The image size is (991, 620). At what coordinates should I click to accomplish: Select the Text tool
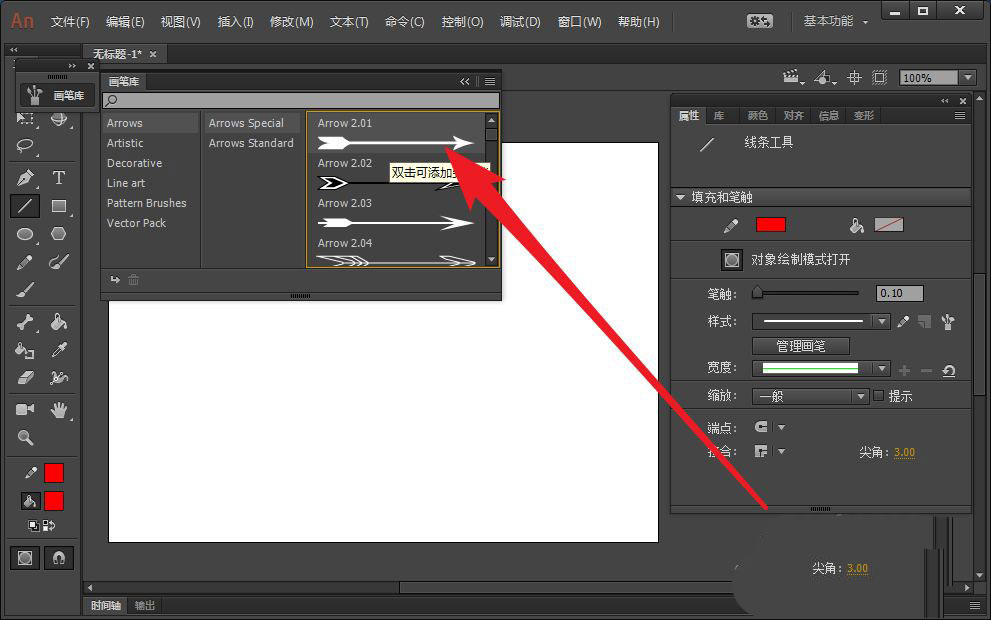pyautogui.click(x=59, y=178)
